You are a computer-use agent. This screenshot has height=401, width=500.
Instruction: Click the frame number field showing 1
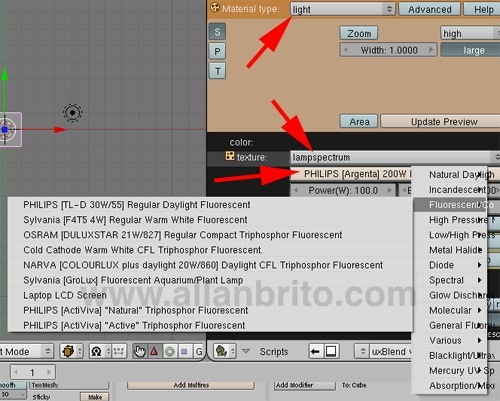(x=32, y=372)
